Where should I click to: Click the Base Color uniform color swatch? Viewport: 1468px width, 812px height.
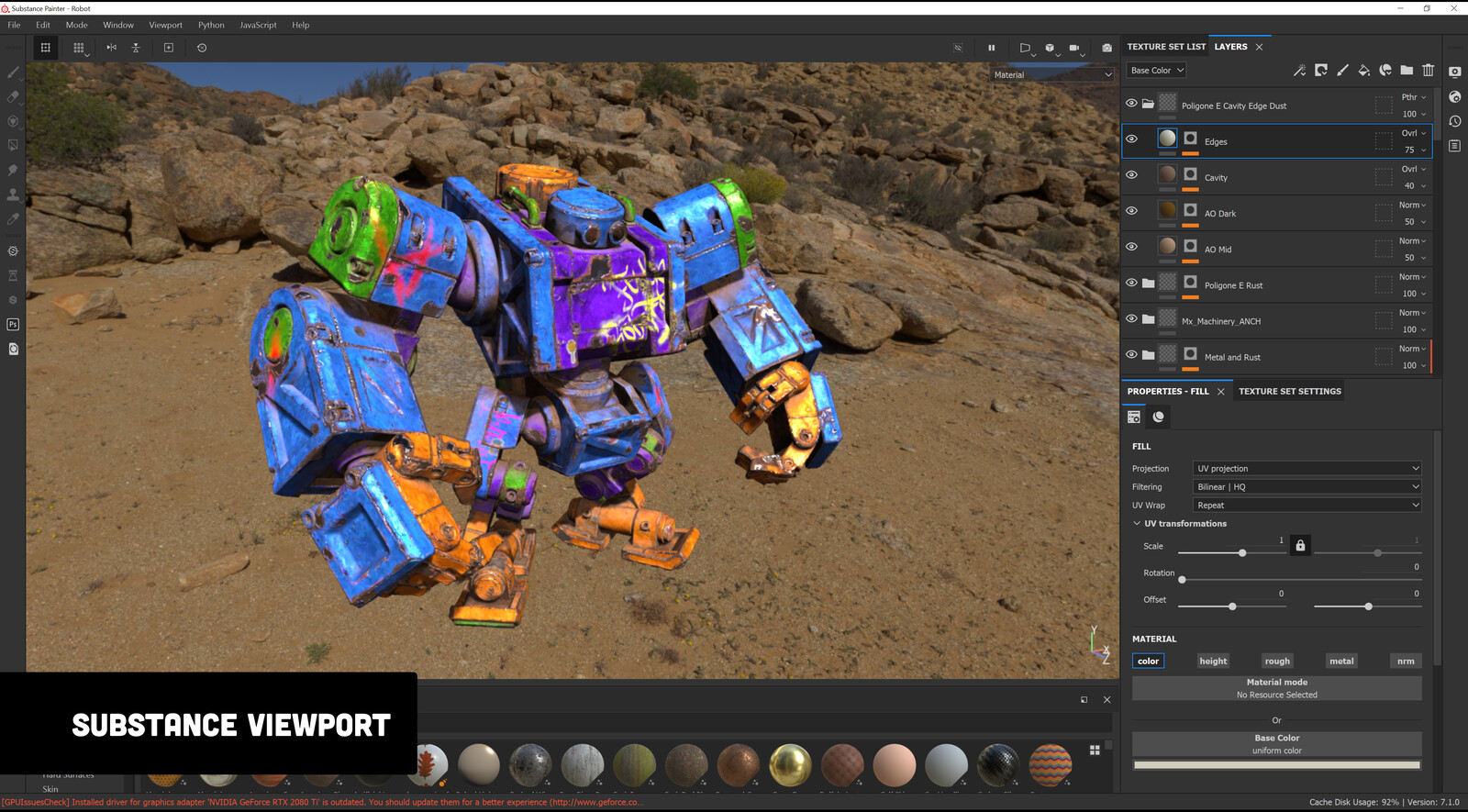[1276, 764]
